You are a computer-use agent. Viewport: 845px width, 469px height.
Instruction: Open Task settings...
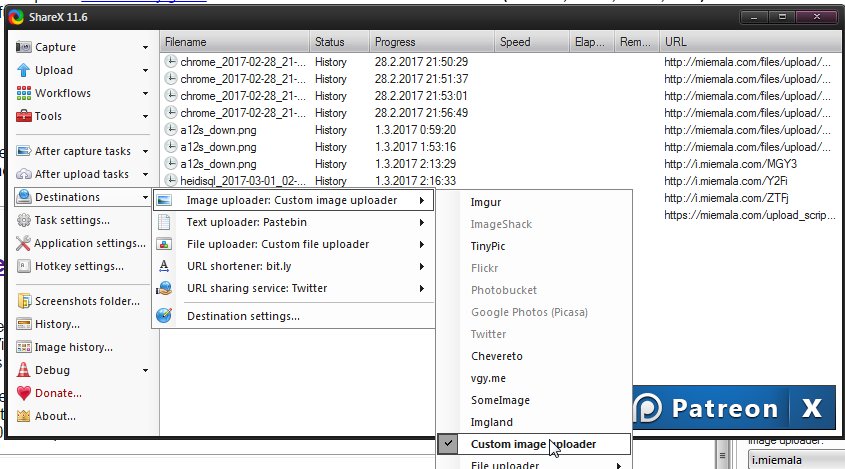(72, 220)
